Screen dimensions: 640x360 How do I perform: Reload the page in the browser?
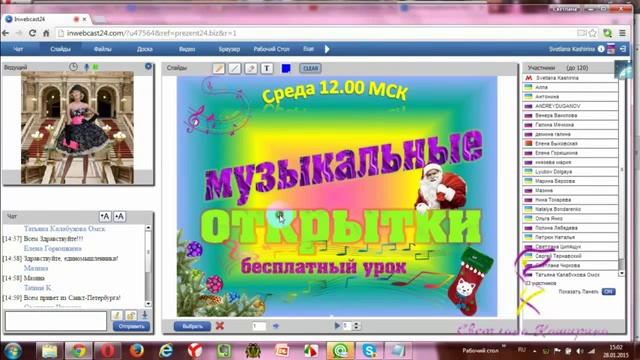point(32,33)
